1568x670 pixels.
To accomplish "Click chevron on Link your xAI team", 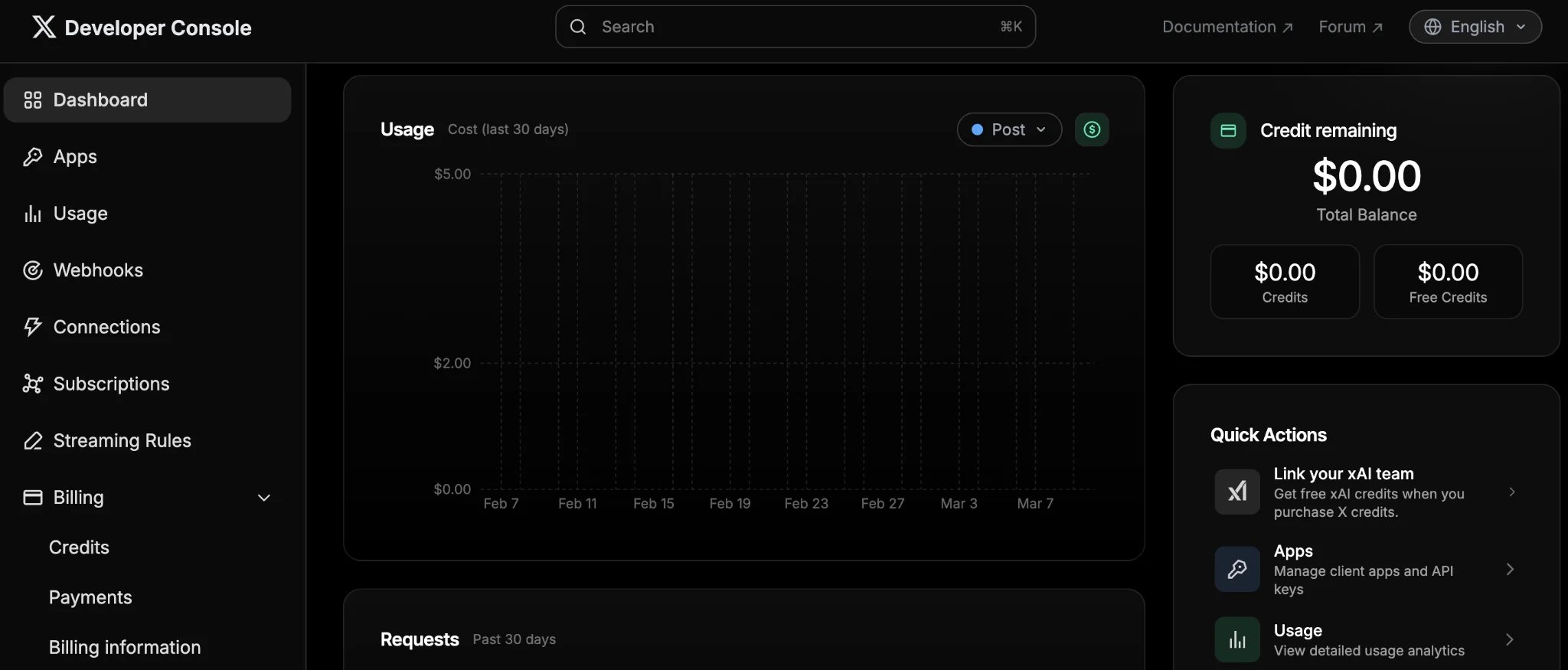I will pyautogui.click(x=1511, y=492).
